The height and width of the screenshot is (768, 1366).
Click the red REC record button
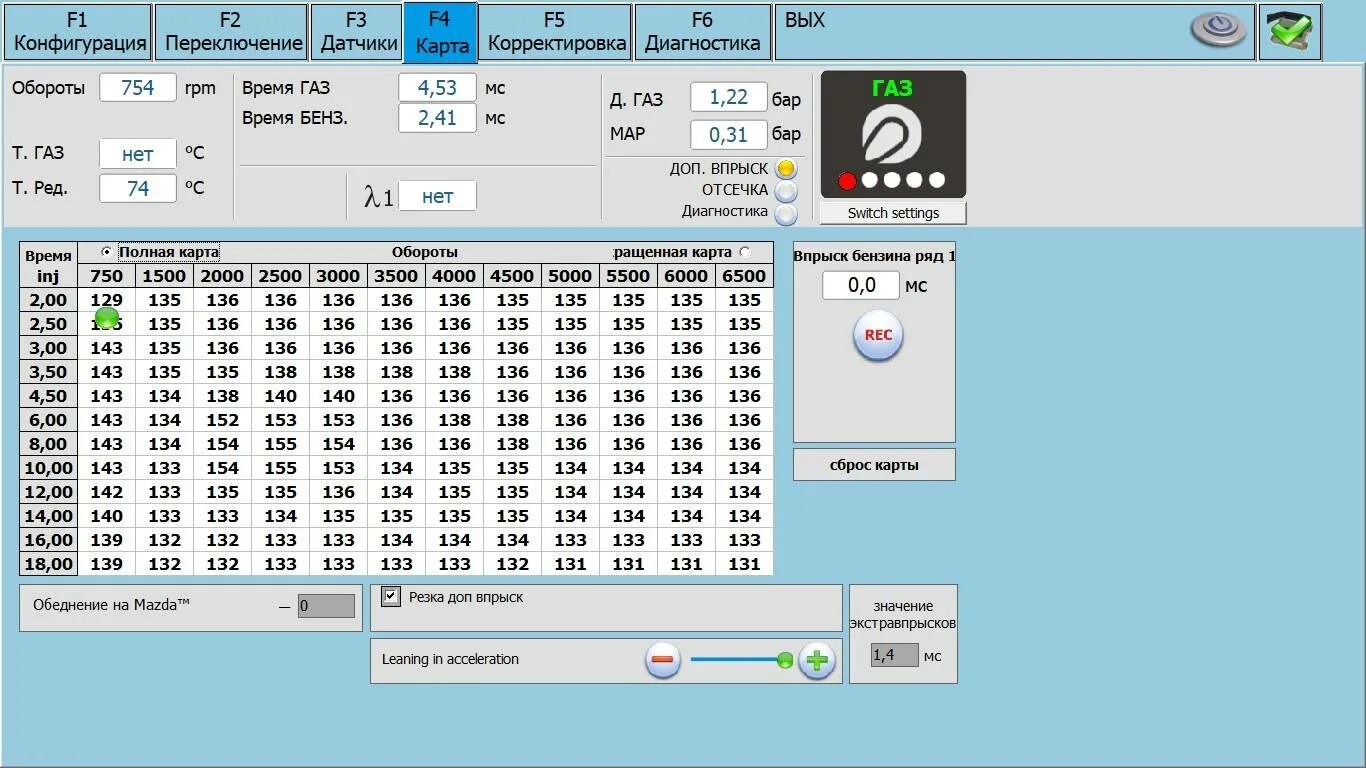(x=878, y=335)
